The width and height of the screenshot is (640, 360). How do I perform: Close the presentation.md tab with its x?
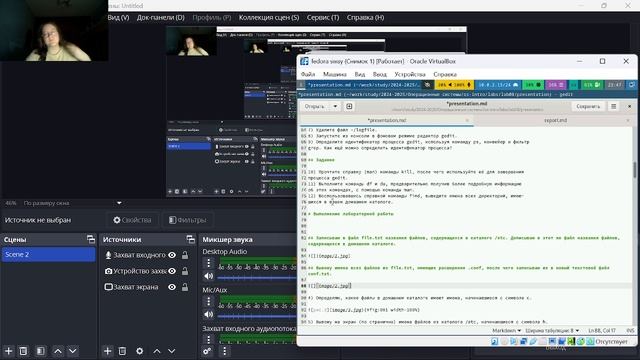pos(467,120)
